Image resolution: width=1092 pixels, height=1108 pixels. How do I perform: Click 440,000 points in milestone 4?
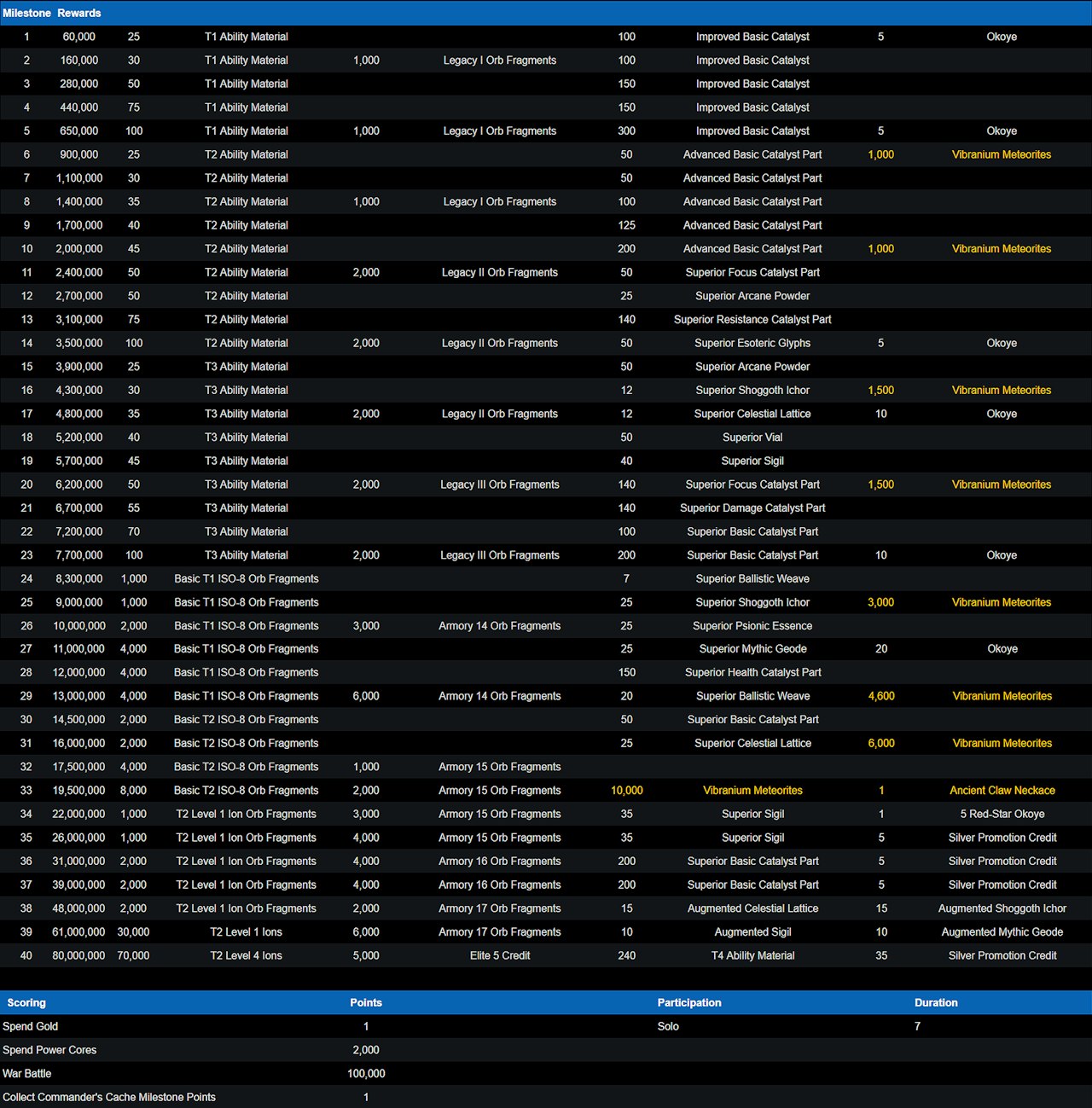click(79, 107)
